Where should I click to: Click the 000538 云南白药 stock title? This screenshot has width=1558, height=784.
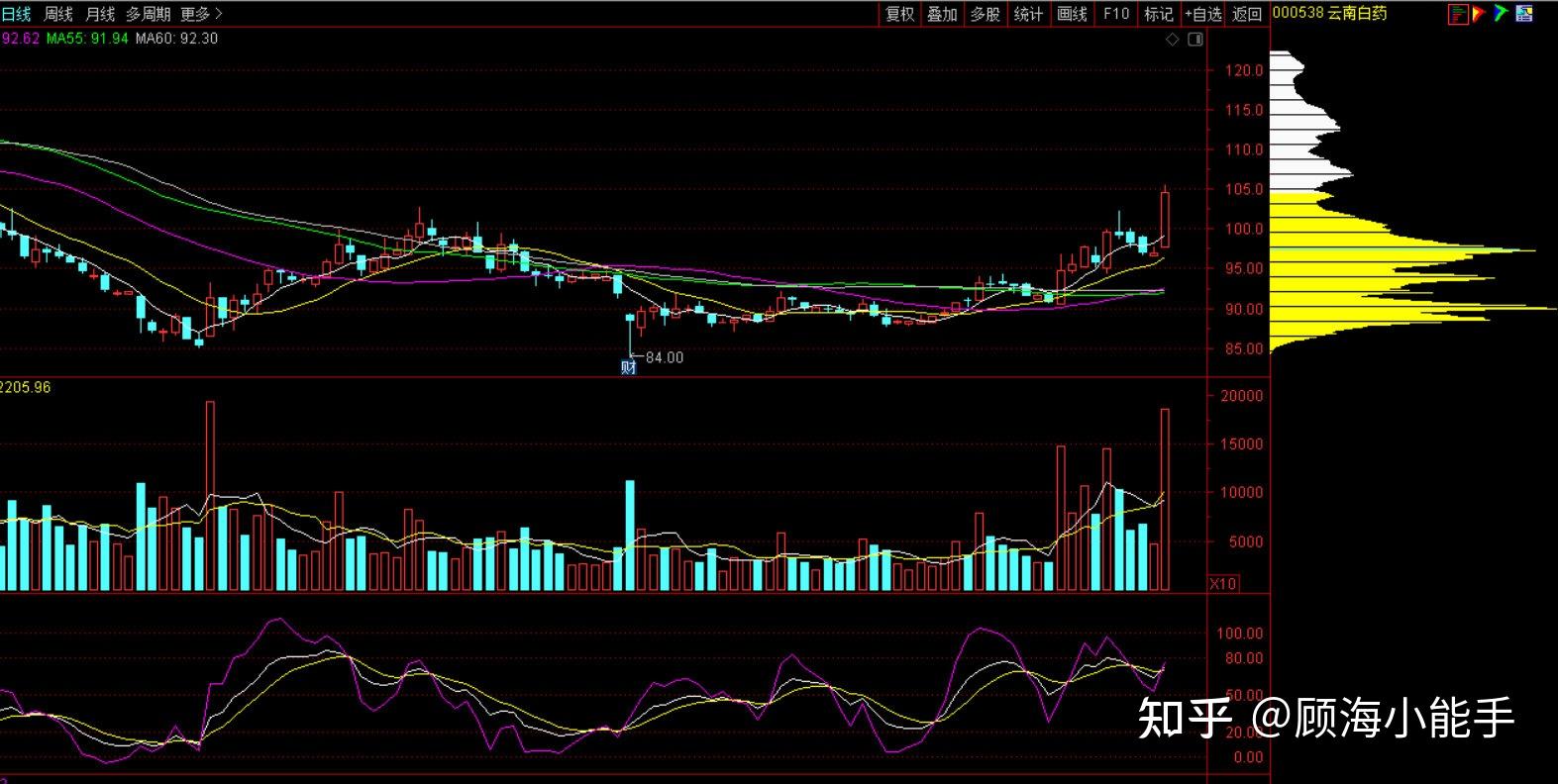click(x=1329, y=13)
